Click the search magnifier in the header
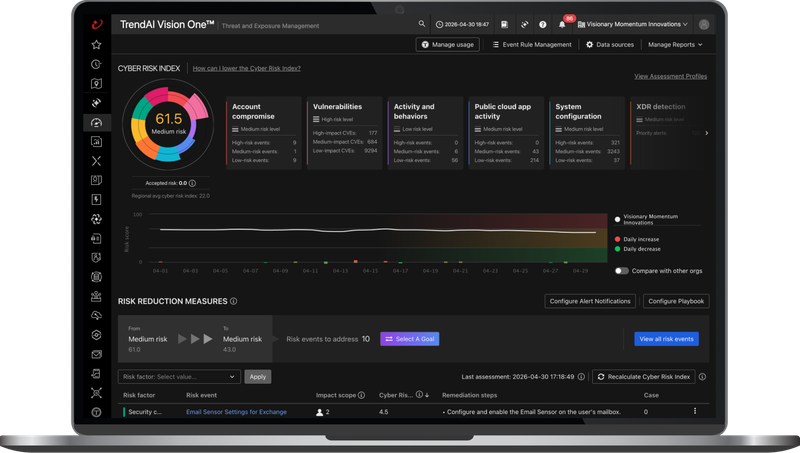Screen dimensions: 800x453 [x=421, y=23]
